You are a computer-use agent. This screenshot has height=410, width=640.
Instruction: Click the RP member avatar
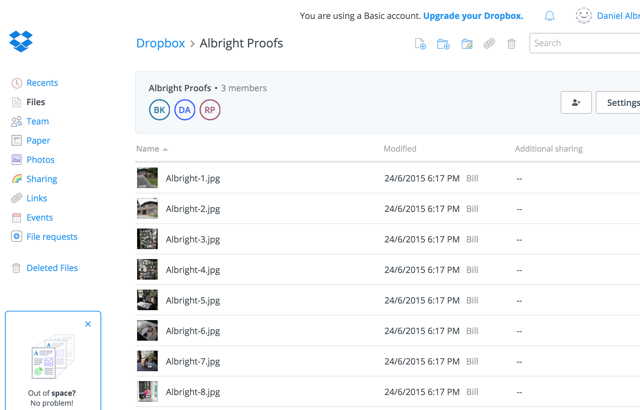[x=210, y=110]
